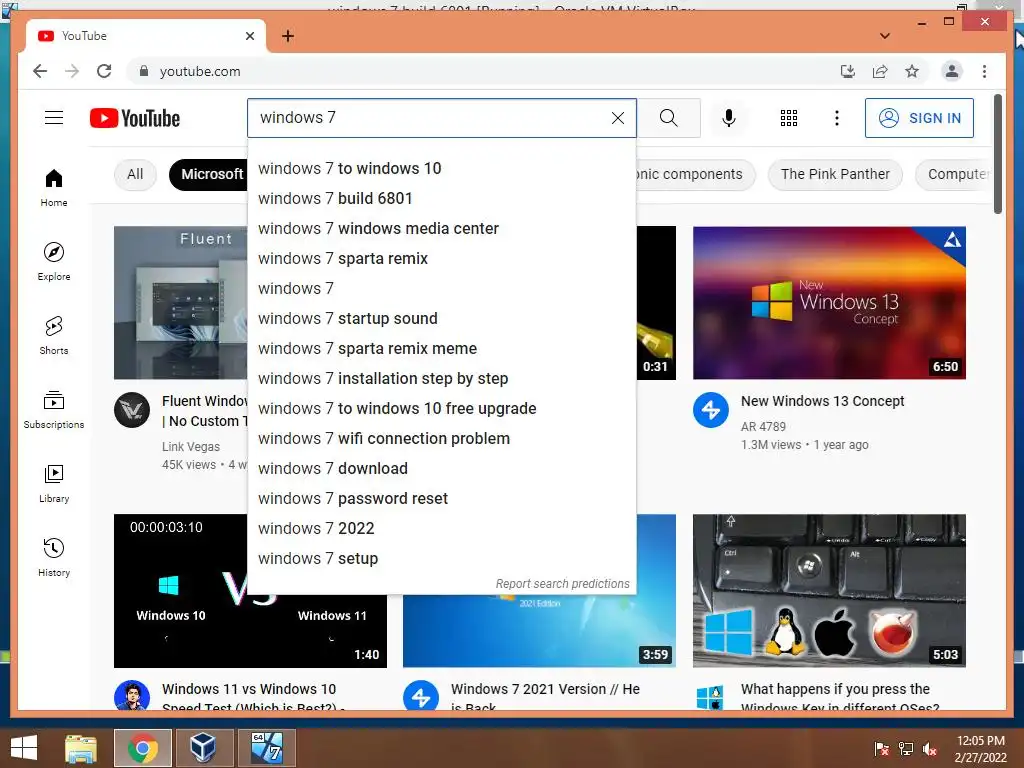Screen dimensions: 1024x768
Task: Click the youtube.com address bar
Action: coord(483,71)
